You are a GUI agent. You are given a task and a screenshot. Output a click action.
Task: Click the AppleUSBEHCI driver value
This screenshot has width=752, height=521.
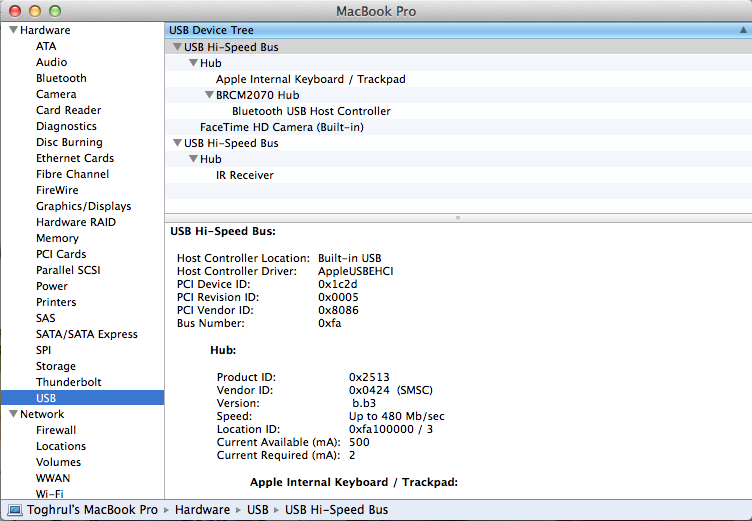(355, 271)
